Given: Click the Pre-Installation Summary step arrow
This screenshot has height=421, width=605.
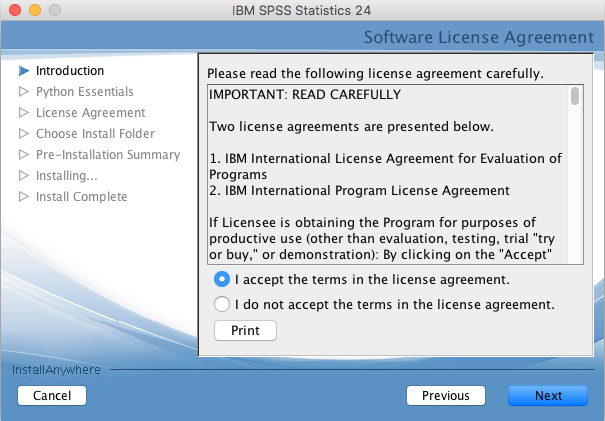Looking at the screenshot, I should [x=24, y=154].
